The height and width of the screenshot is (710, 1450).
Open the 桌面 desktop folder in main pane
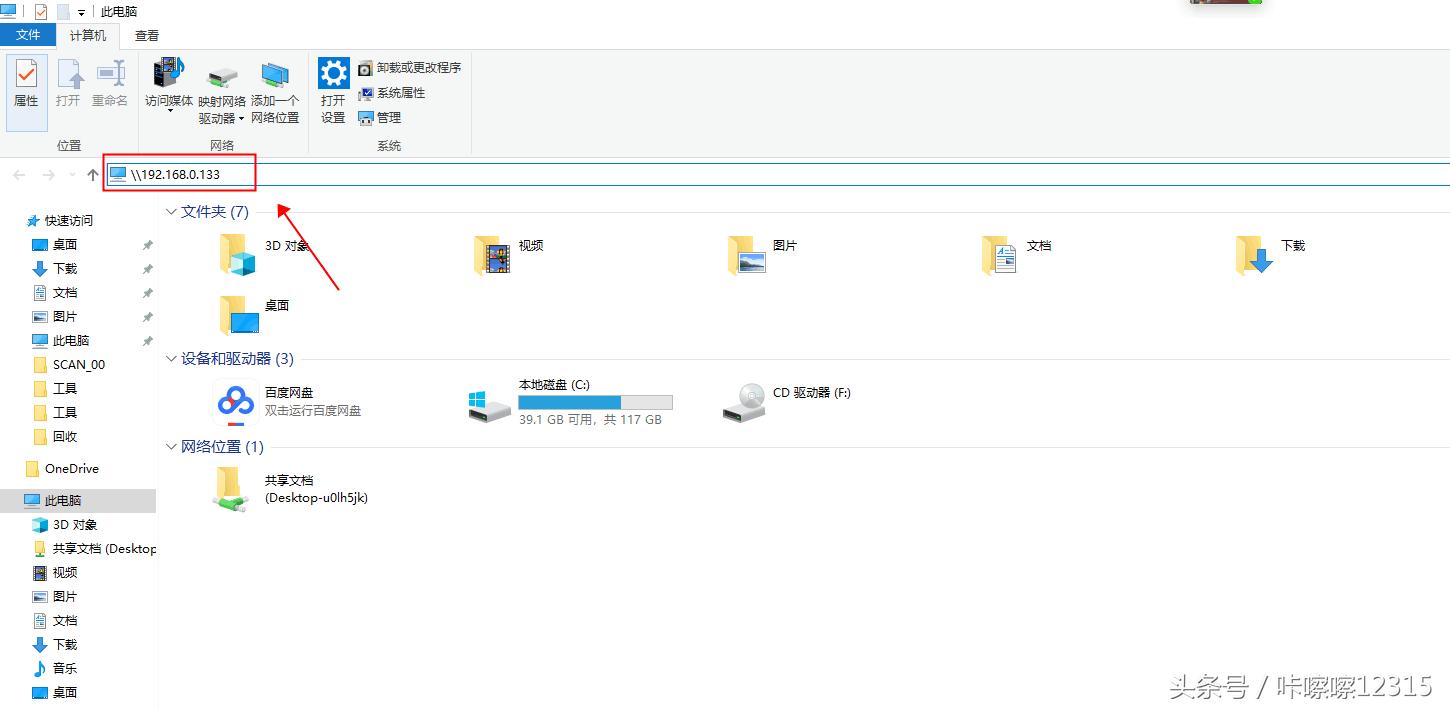click(x=239, y=314)
